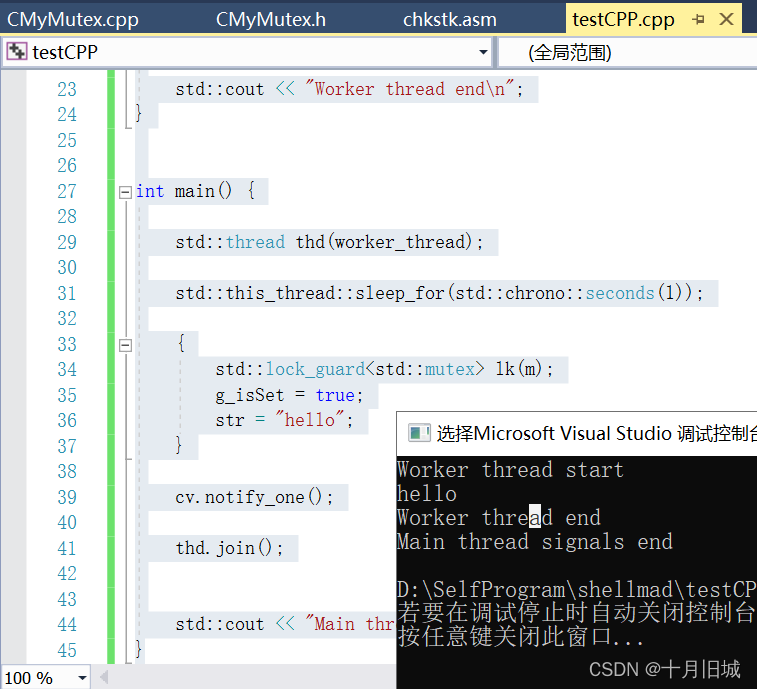This screenshot has height=689, width=757.
Task: Open the 100 % zoom level dropdown
Action: [x=83, y=678]
